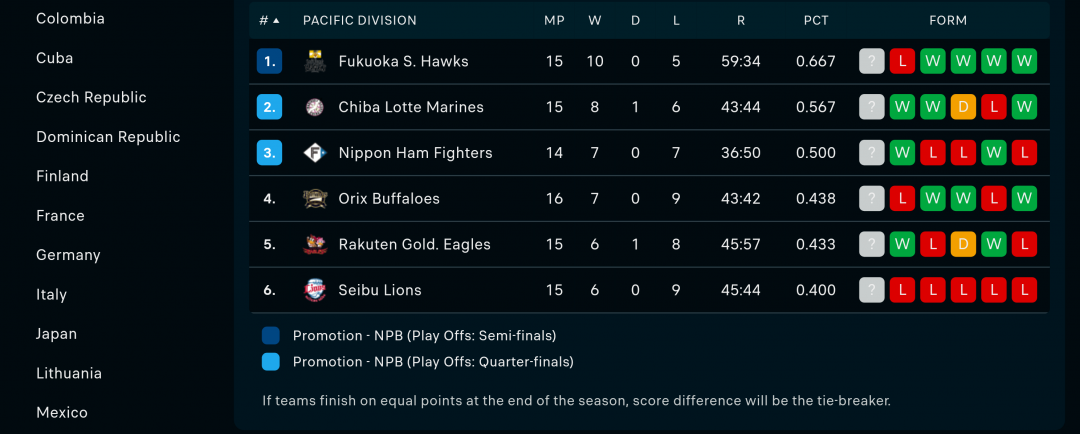Screen dimensions: 1080x434
Task: Click the Seibu Lions team logo
Action: click(315, 290)
